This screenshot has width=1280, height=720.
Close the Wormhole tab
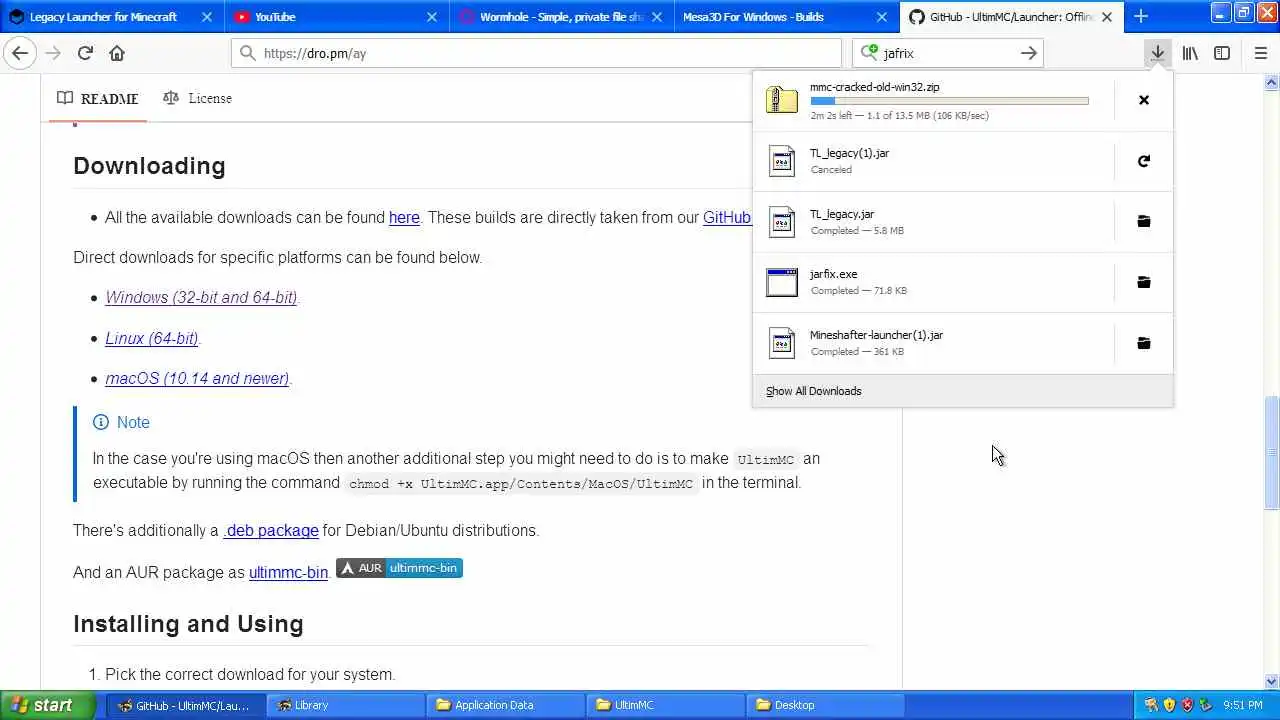tap(657, 17)
